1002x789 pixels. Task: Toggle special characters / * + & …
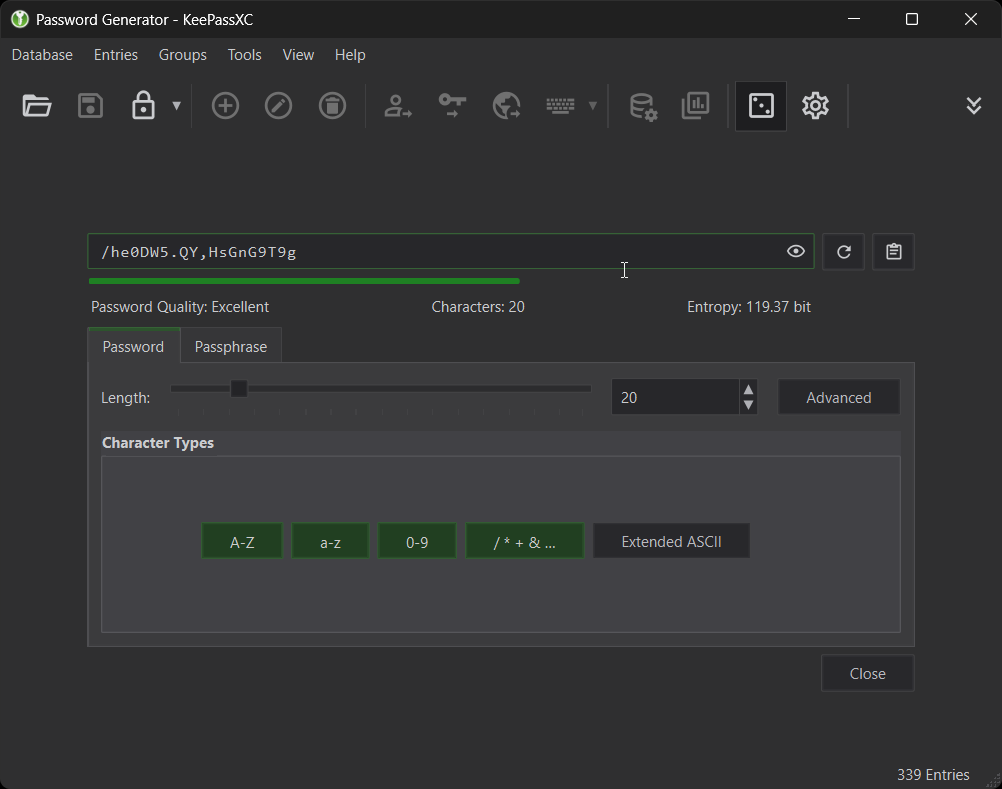(x=525, y=542)
